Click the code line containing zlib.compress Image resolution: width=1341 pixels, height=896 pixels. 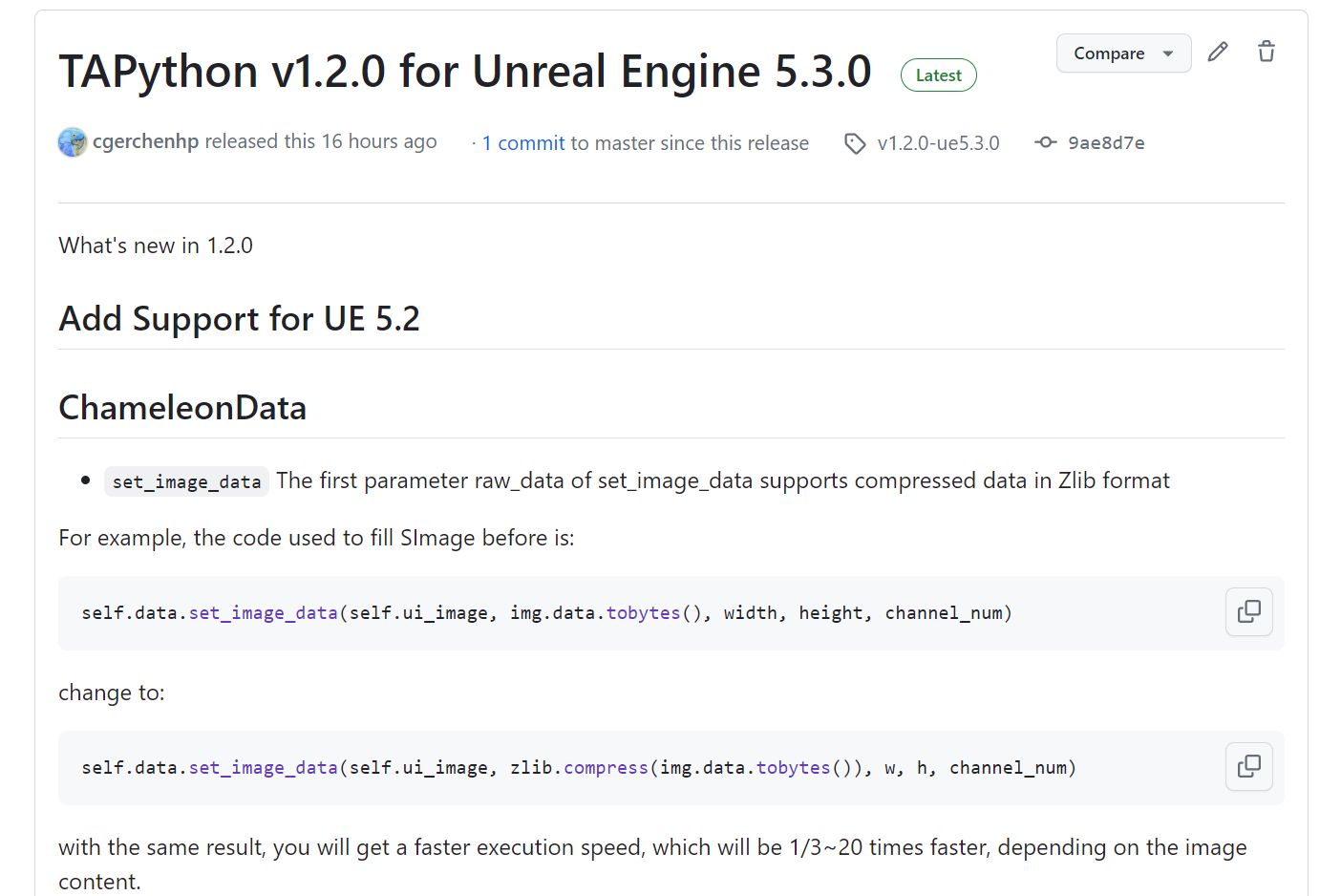(x=579, y=768)
